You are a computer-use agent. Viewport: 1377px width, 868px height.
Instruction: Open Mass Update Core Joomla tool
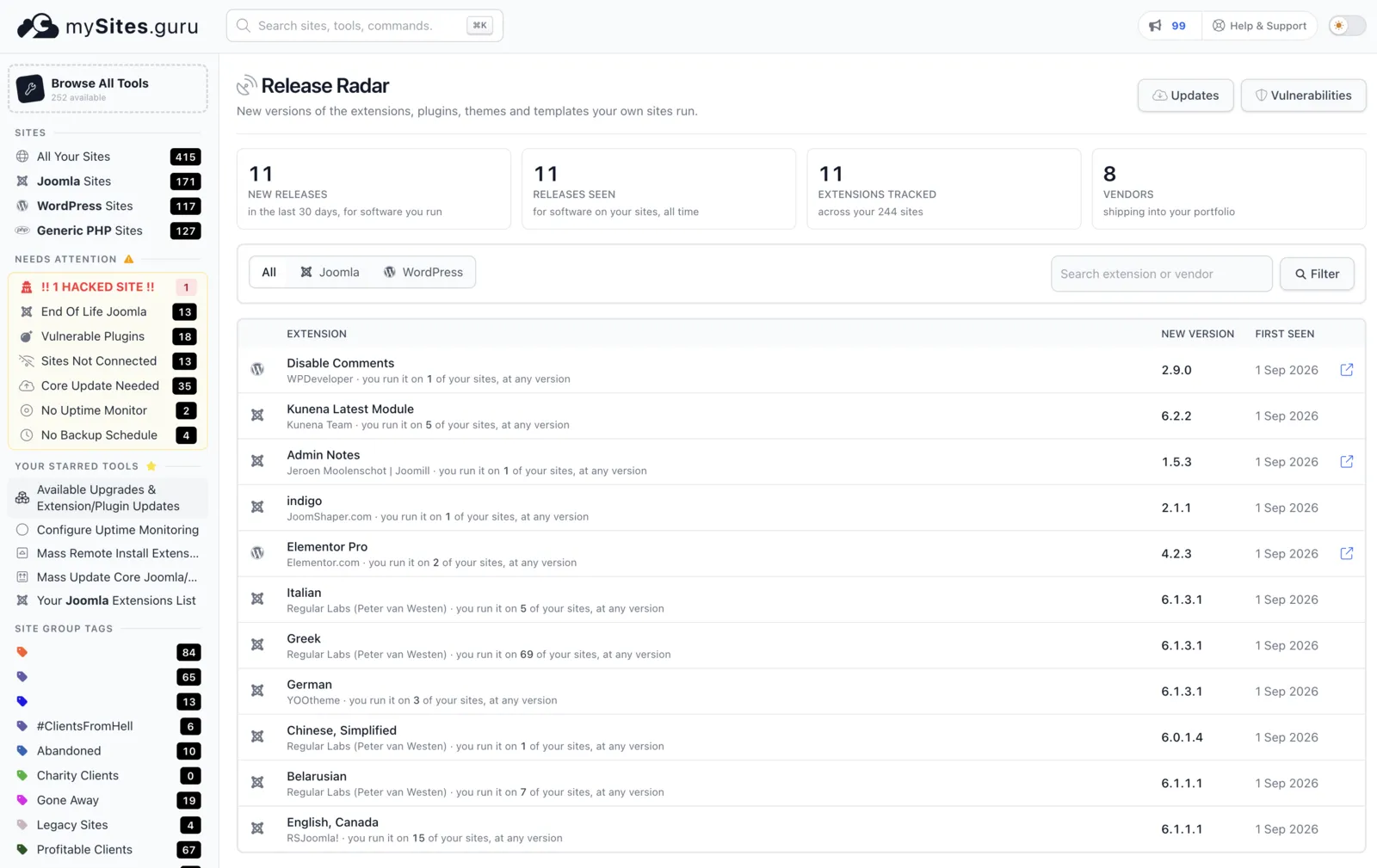pos(108,577)
